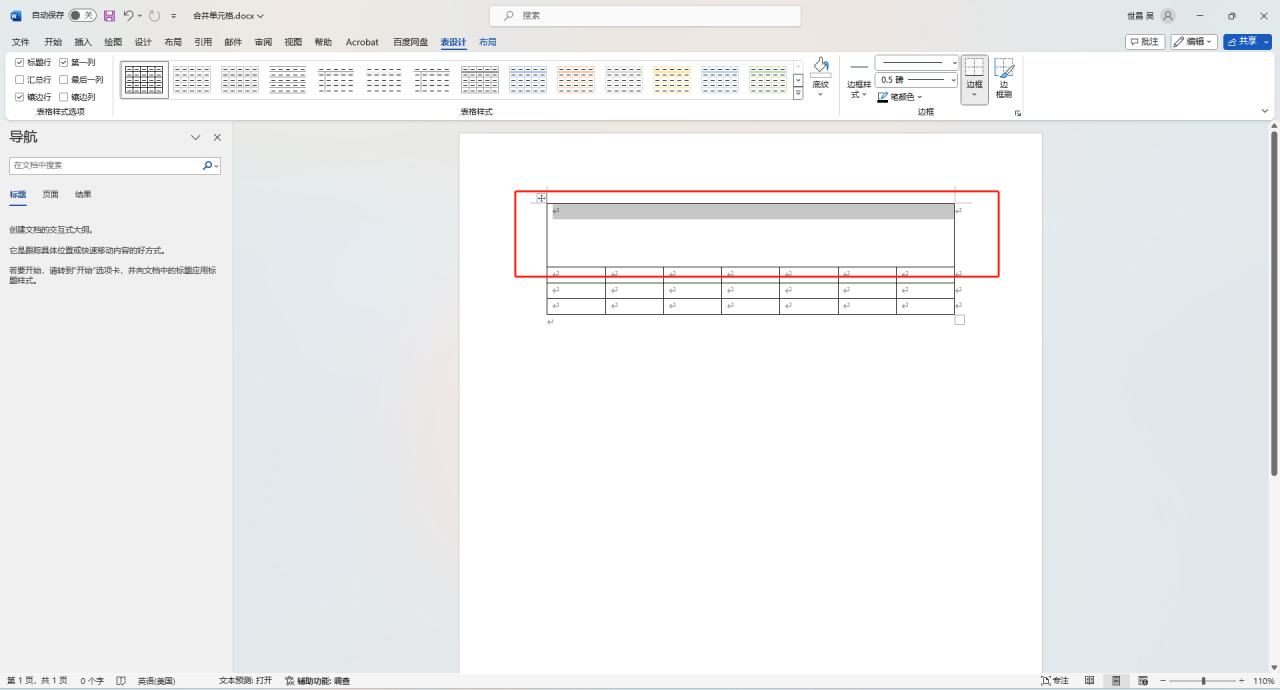Switch to the 引用 ribbon tab

coord(203,42)
